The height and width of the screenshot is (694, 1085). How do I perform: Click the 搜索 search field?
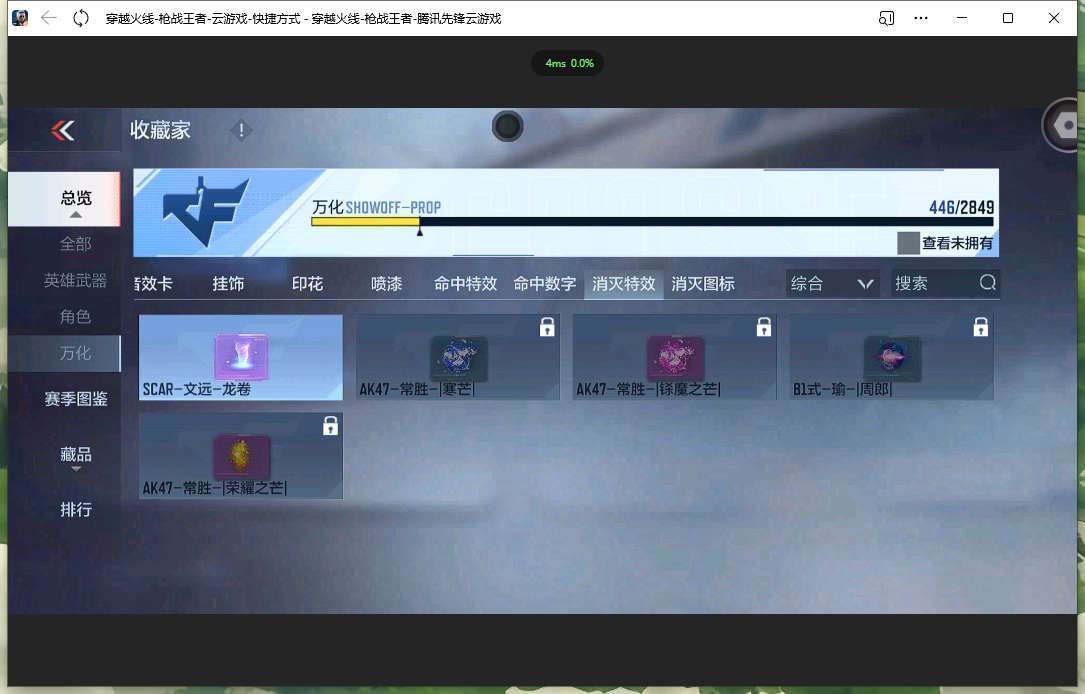point(945,284)
